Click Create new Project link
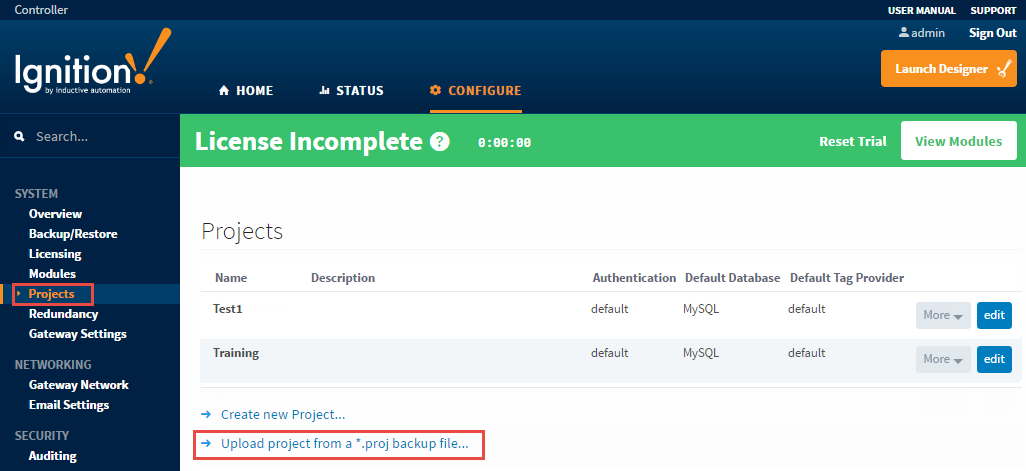Viewport: 1026px width, 471px height. 283,414
